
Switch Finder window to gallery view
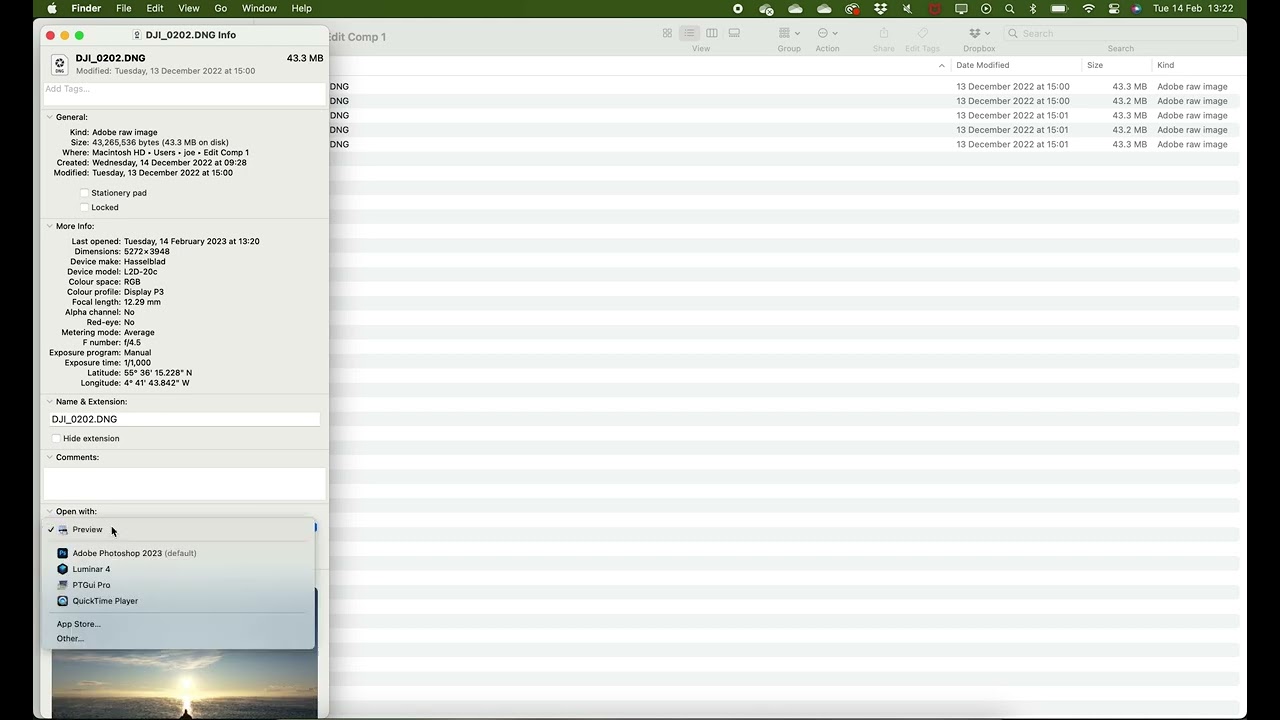(x=734, y=33)
